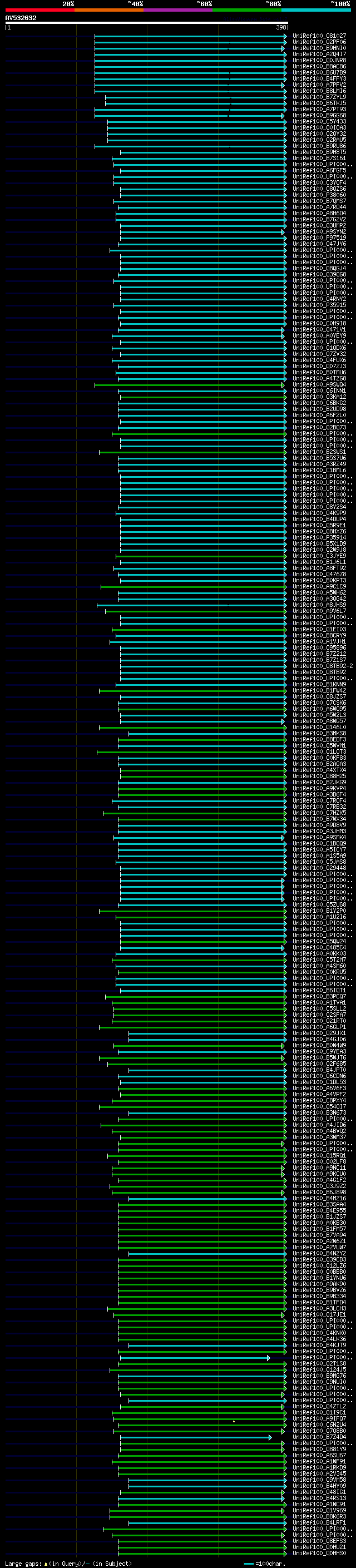Select hit label UniRef100_Q29448
This screenshot has width=356, height=1568.
tap(319, 868)
